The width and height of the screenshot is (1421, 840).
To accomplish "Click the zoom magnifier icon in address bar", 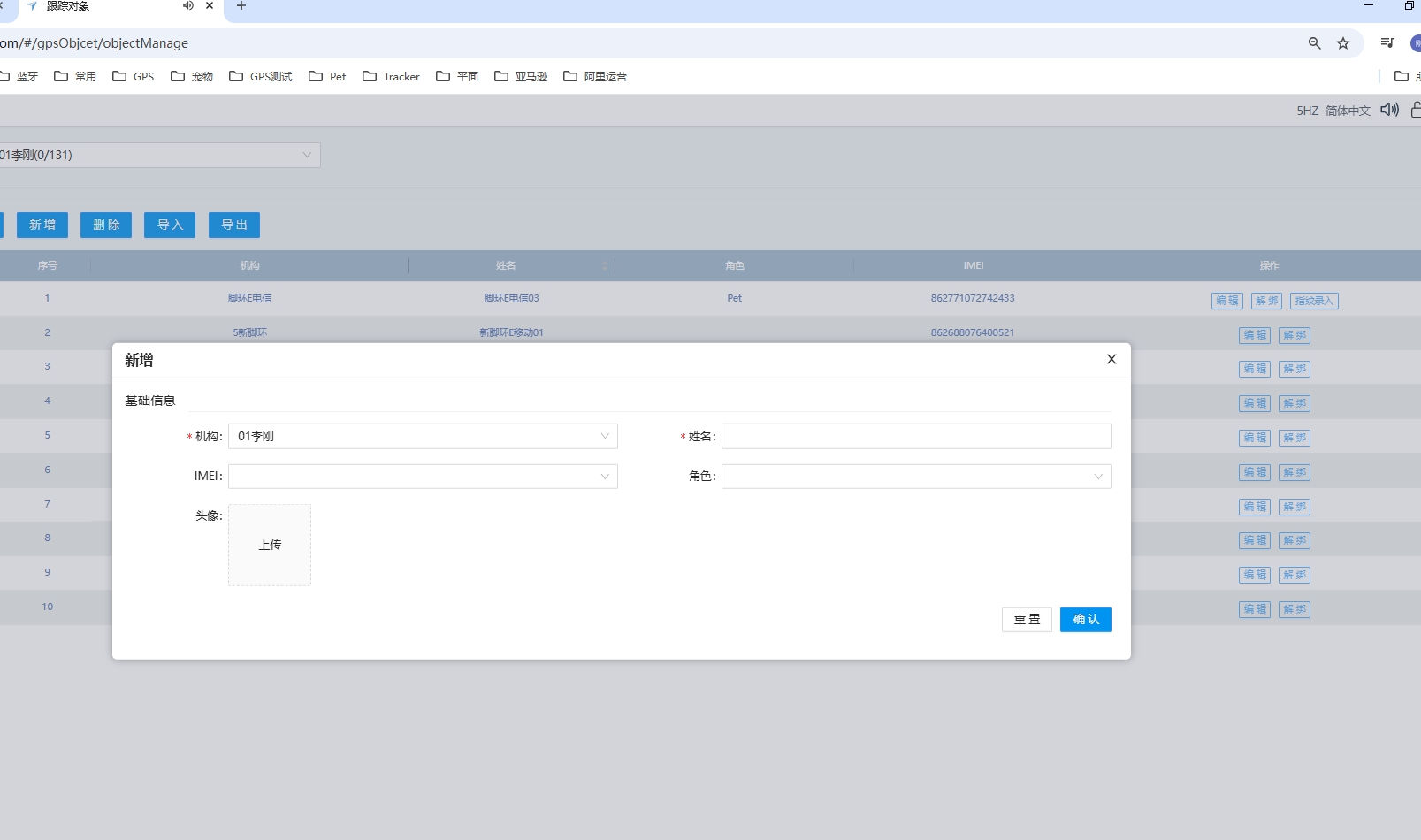I will coord(1314,43).
